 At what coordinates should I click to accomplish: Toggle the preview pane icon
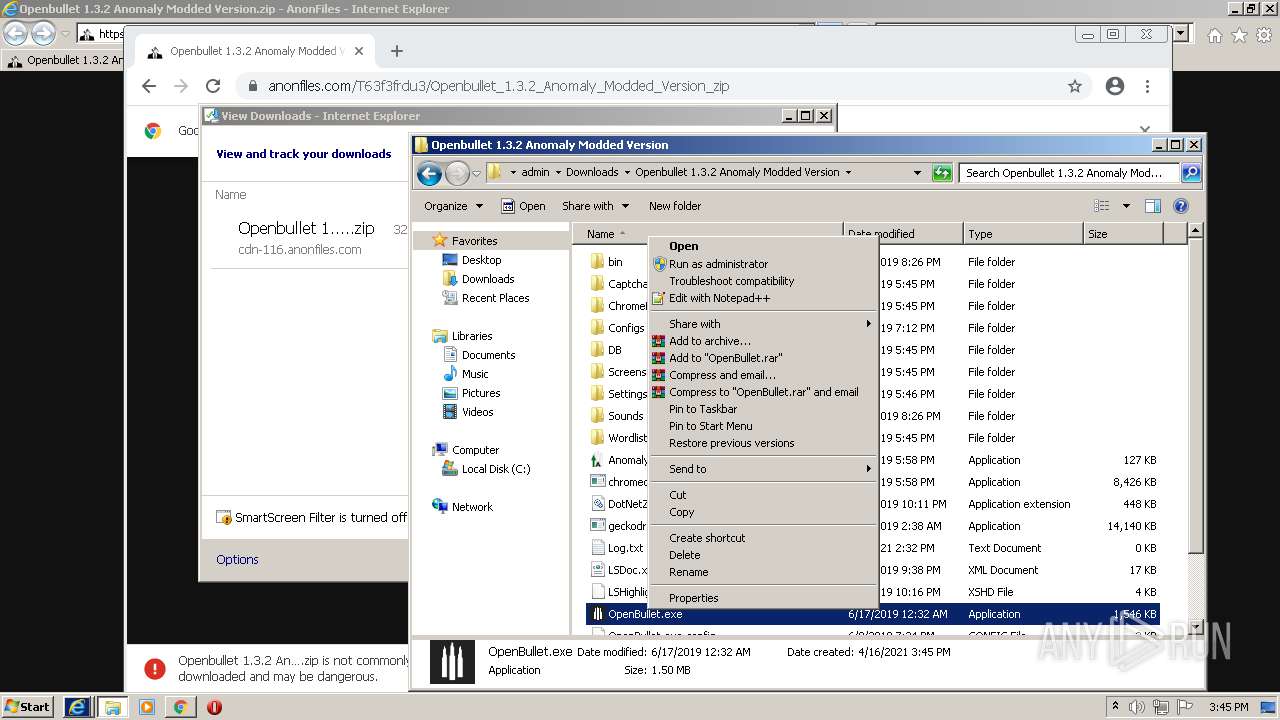1152,206
